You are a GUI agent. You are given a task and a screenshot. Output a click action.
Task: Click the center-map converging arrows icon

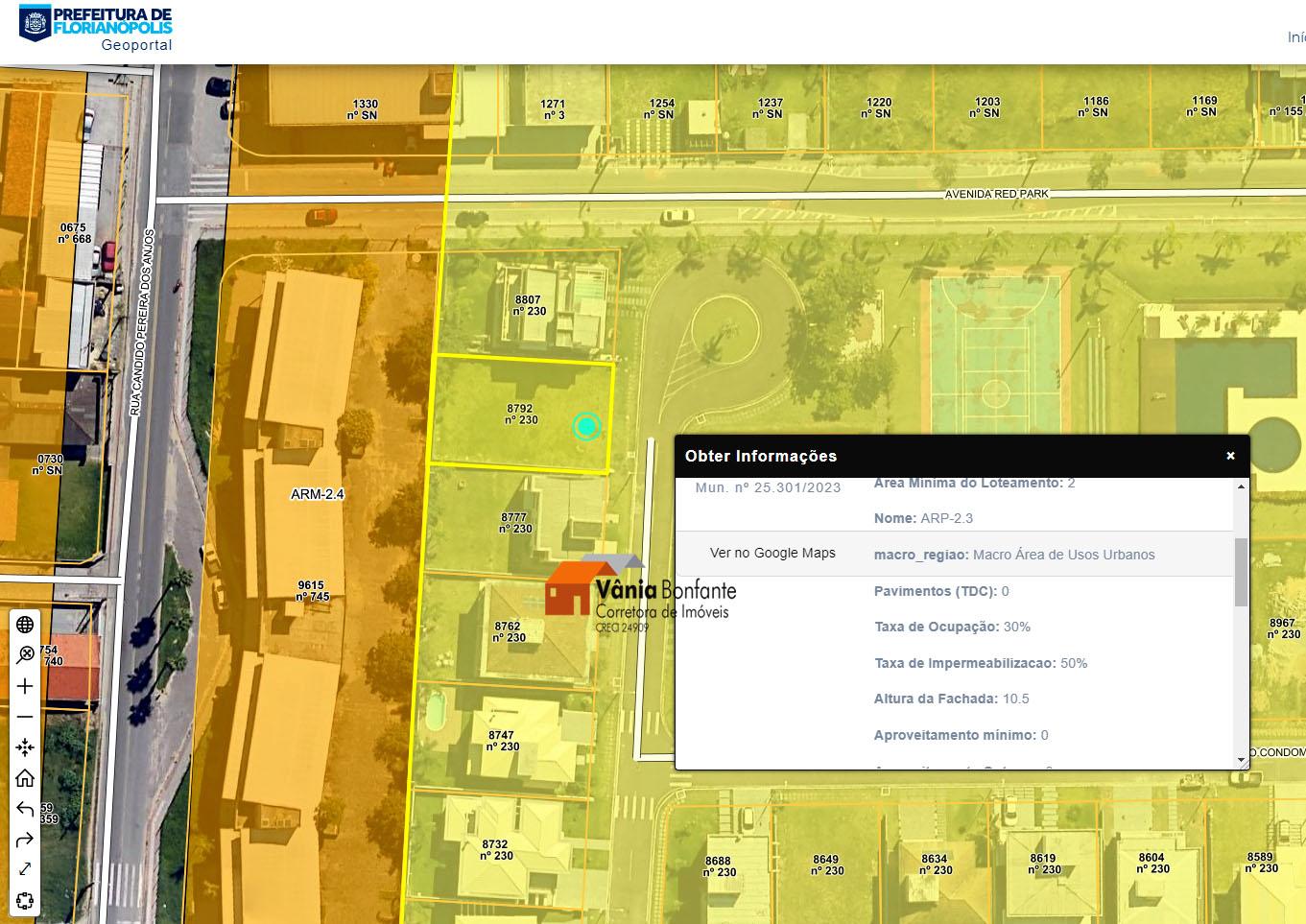pos(25,747)
